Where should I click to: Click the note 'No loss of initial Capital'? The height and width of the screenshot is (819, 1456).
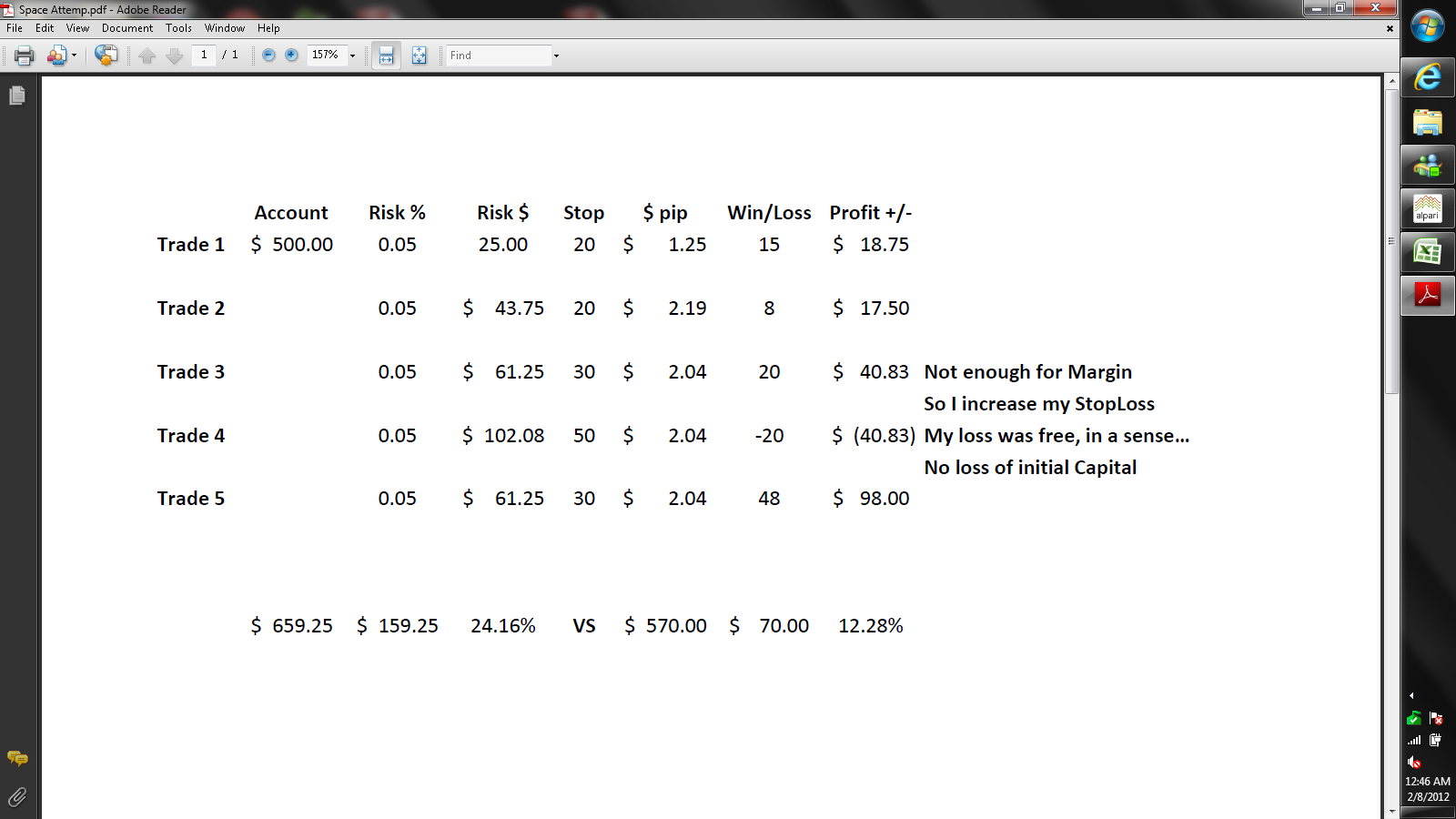tap(1031, 468)
